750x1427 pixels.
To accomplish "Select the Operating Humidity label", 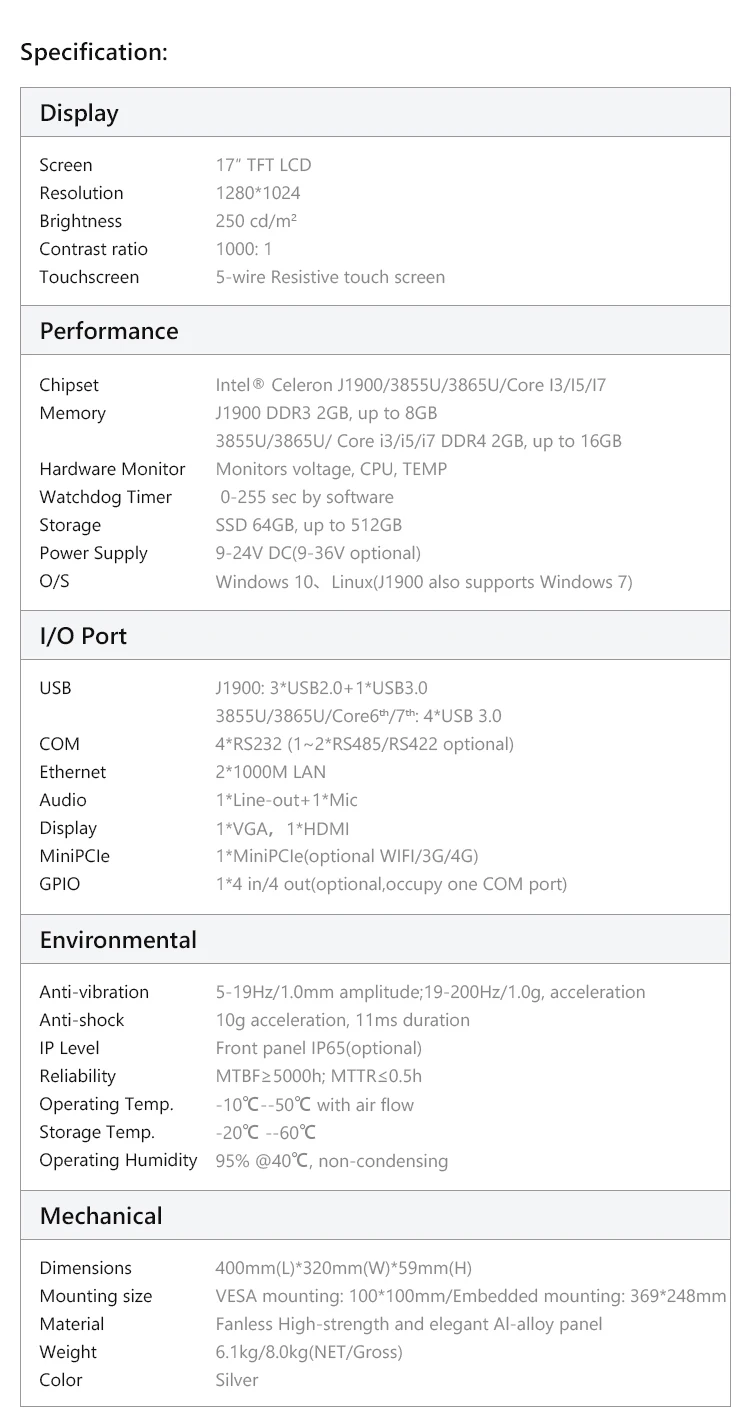I will [118, 1160].
